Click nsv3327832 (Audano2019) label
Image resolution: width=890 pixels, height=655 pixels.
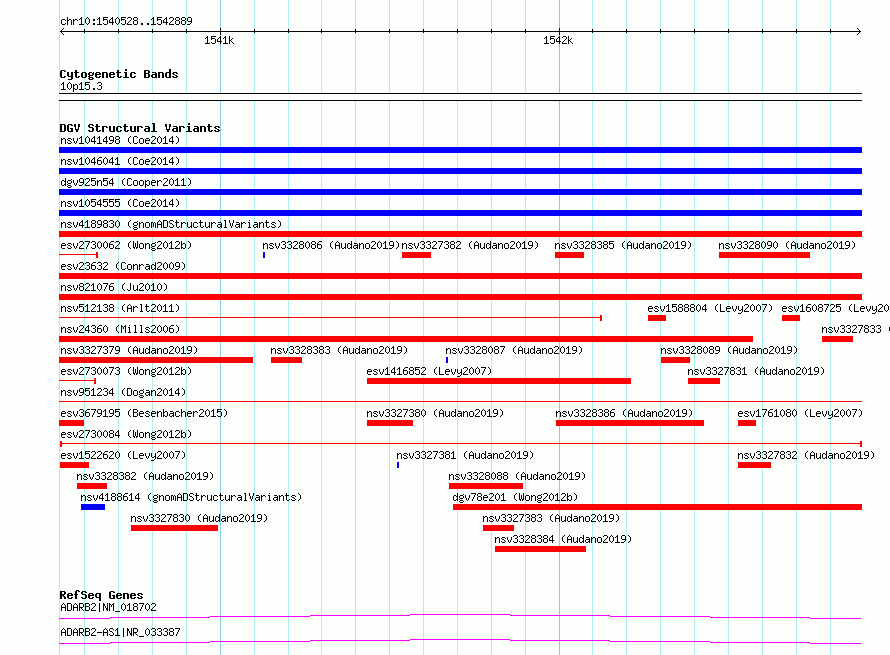coord(806,455)
